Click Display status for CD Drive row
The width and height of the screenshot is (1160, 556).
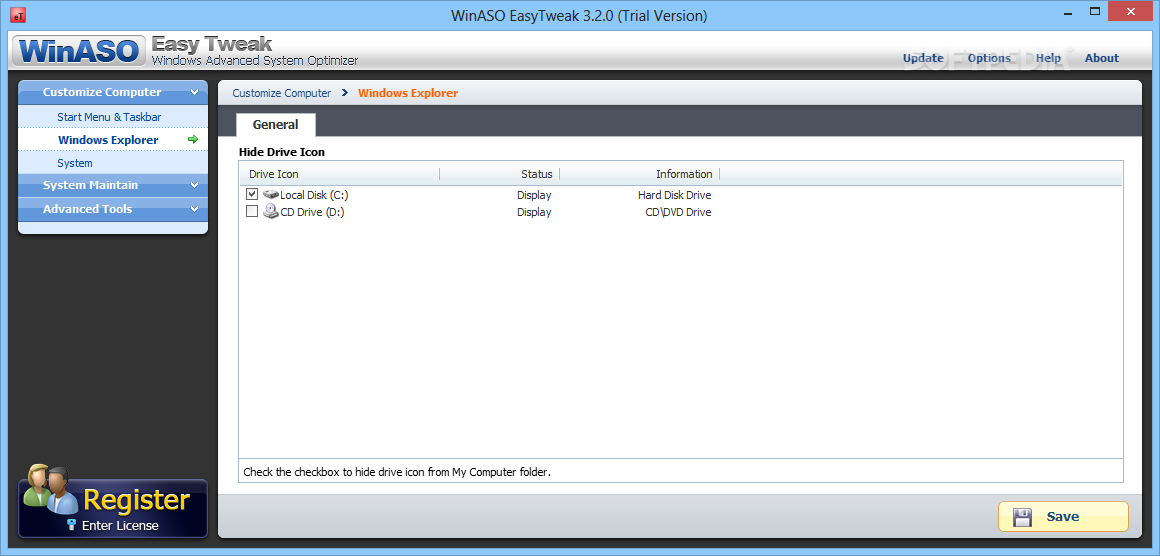pos(534,212)
